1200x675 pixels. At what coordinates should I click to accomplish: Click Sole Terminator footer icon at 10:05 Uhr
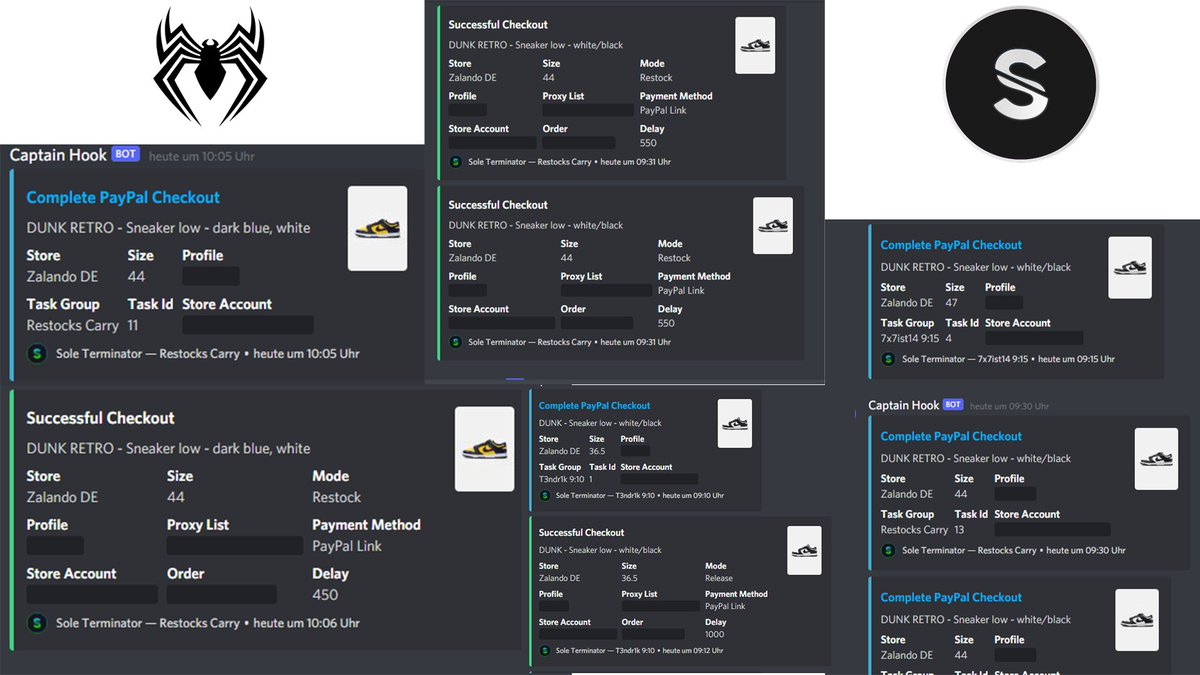click(x=37, y=353)
